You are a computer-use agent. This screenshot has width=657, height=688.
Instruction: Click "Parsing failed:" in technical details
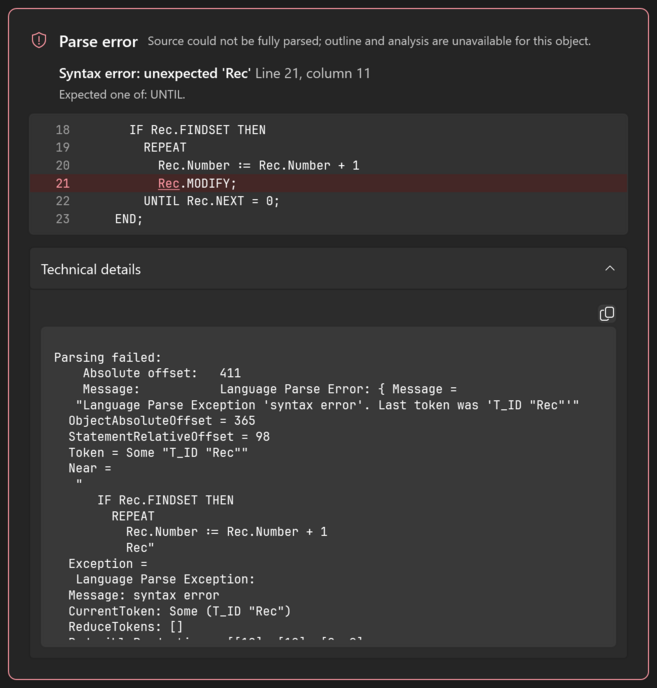pyautogui.click(x=108, y=357)
